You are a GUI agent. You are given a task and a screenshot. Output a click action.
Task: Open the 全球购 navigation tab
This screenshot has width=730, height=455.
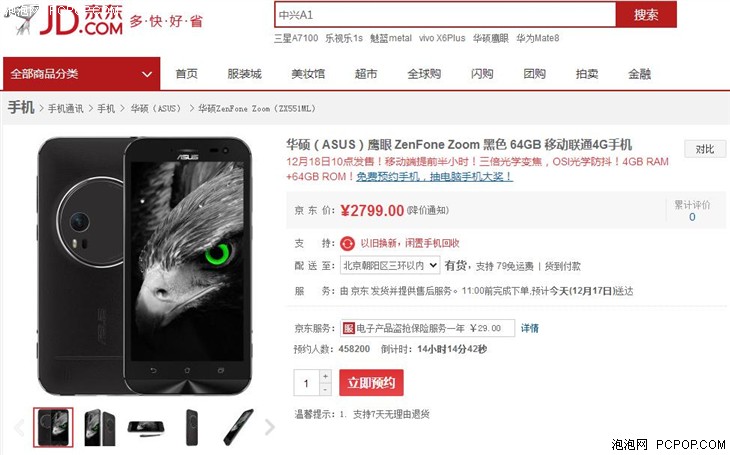(x=424, y=74)
